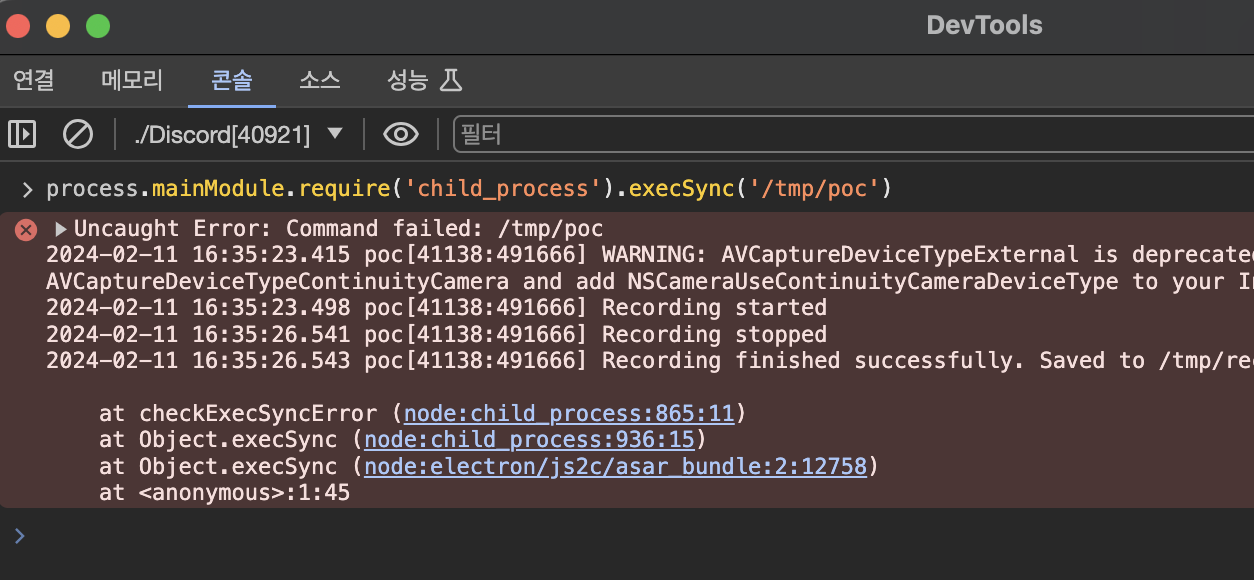This screenshot has width=1254, height=580.
Task: Expand the Uncaught Error disclosure triangle
Action: click(61, 229)
